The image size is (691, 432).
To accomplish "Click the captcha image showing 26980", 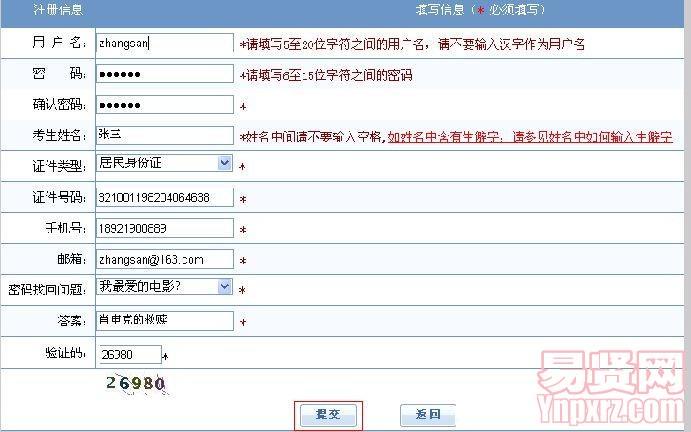I will click(x=136, y=384).
